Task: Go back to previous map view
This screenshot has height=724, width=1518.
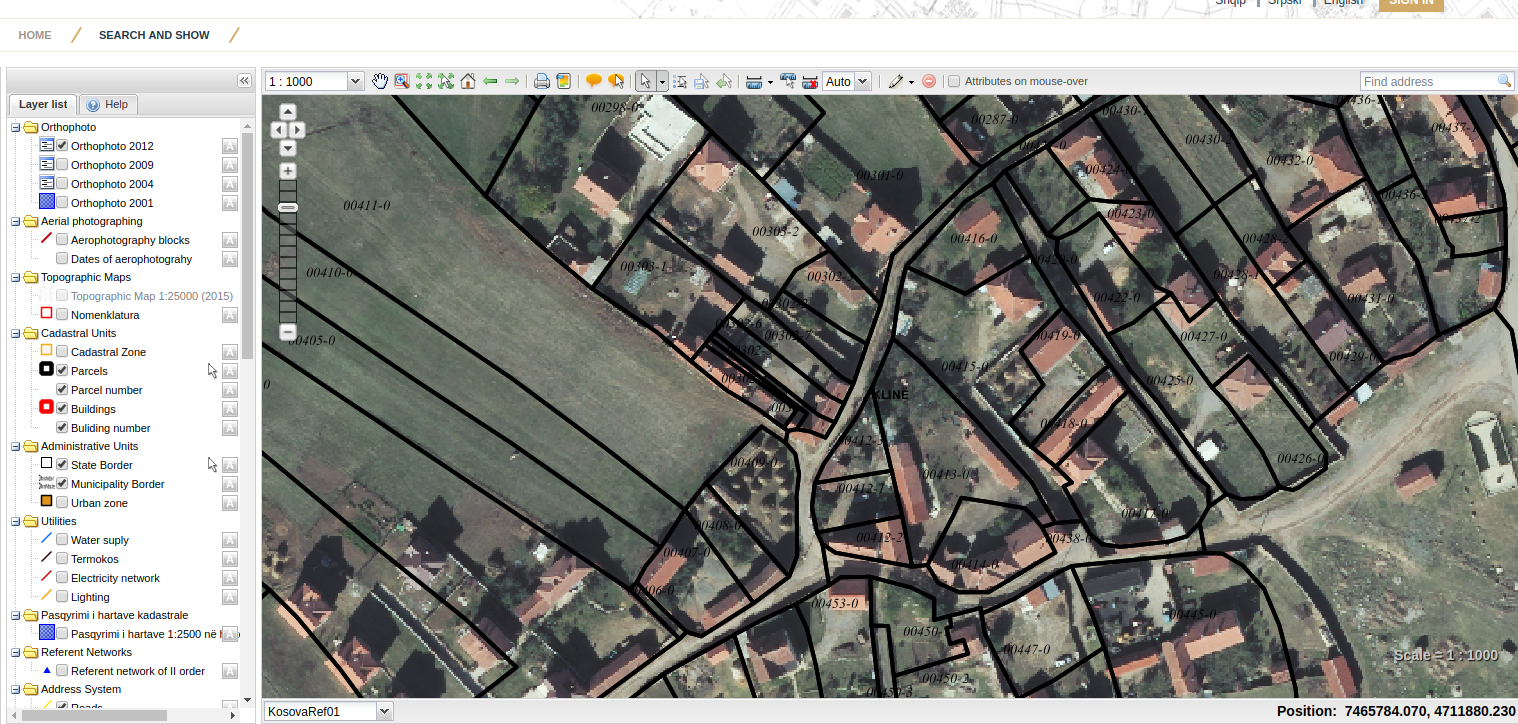Action: [490, 81]
